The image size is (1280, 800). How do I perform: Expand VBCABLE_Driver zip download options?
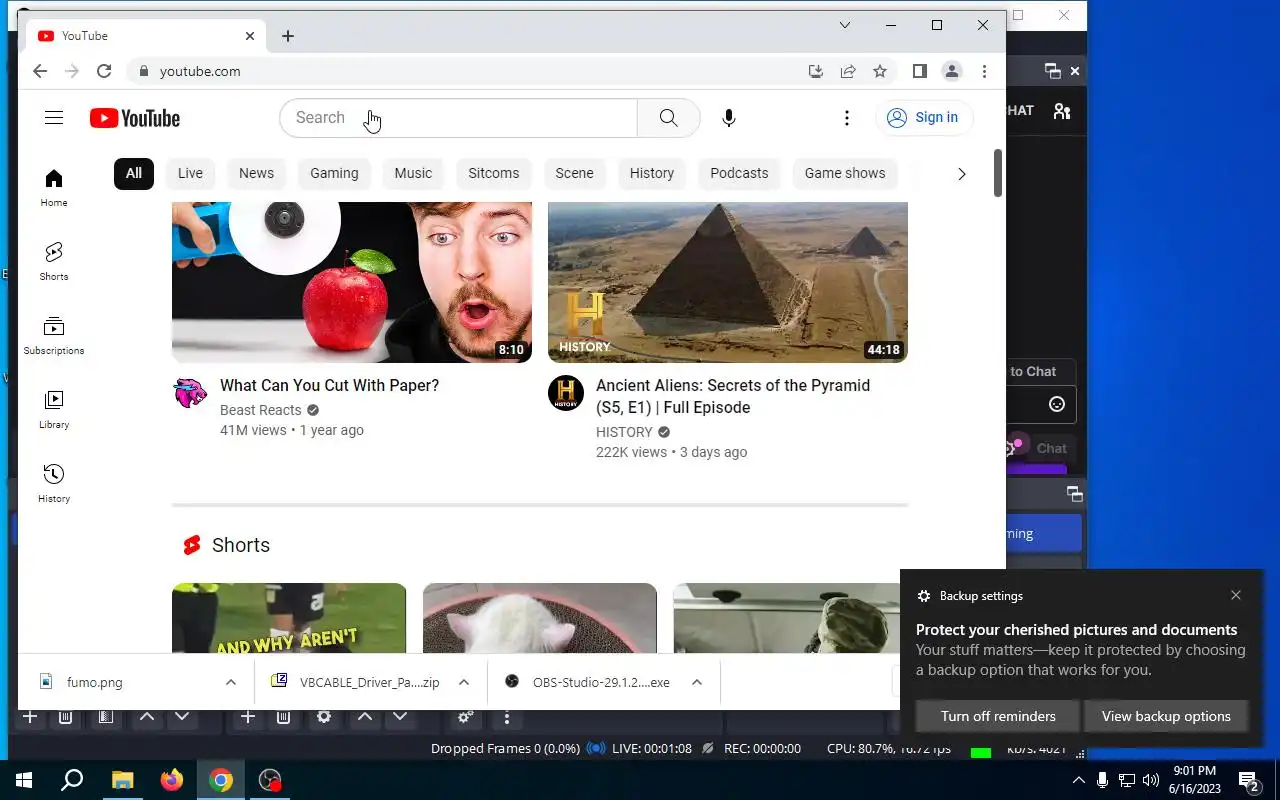tap(464, 682)
